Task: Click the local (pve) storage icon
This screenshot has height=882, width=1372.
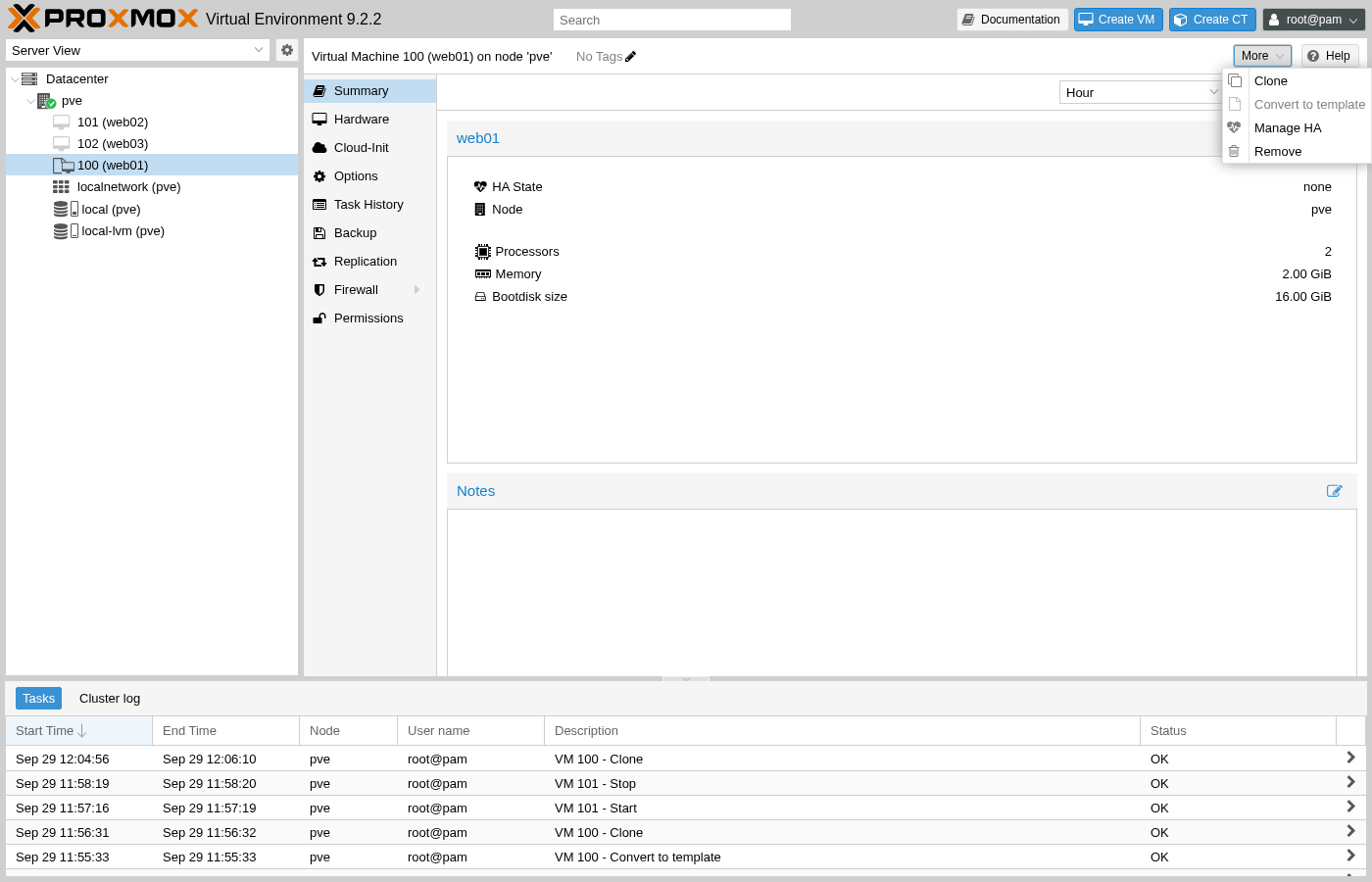Action: point(66,209)
